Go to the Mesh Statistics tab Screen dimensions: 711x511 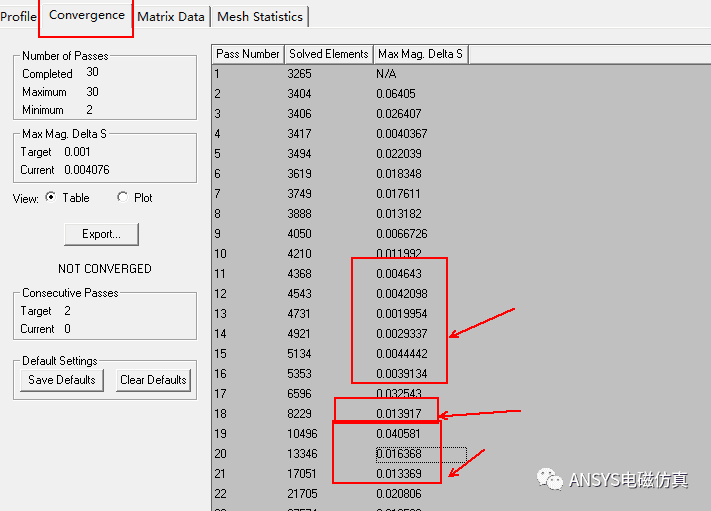point(259,16)
